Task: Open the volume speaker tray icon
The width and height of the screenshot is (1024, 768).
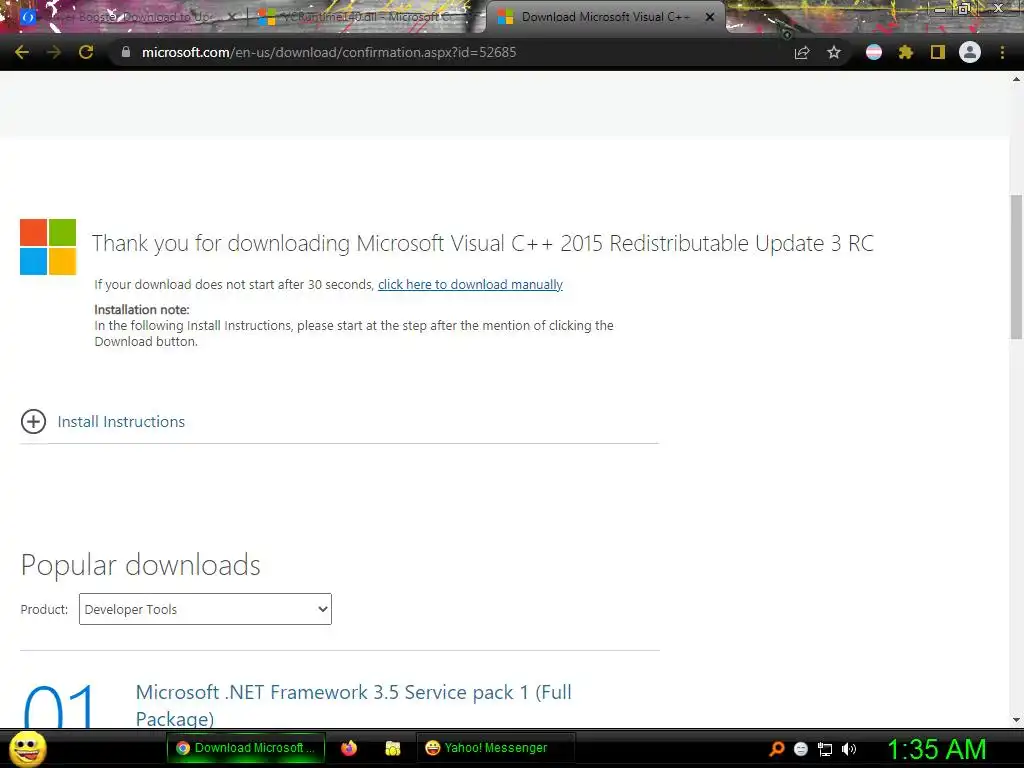Action: coord(849,749)
